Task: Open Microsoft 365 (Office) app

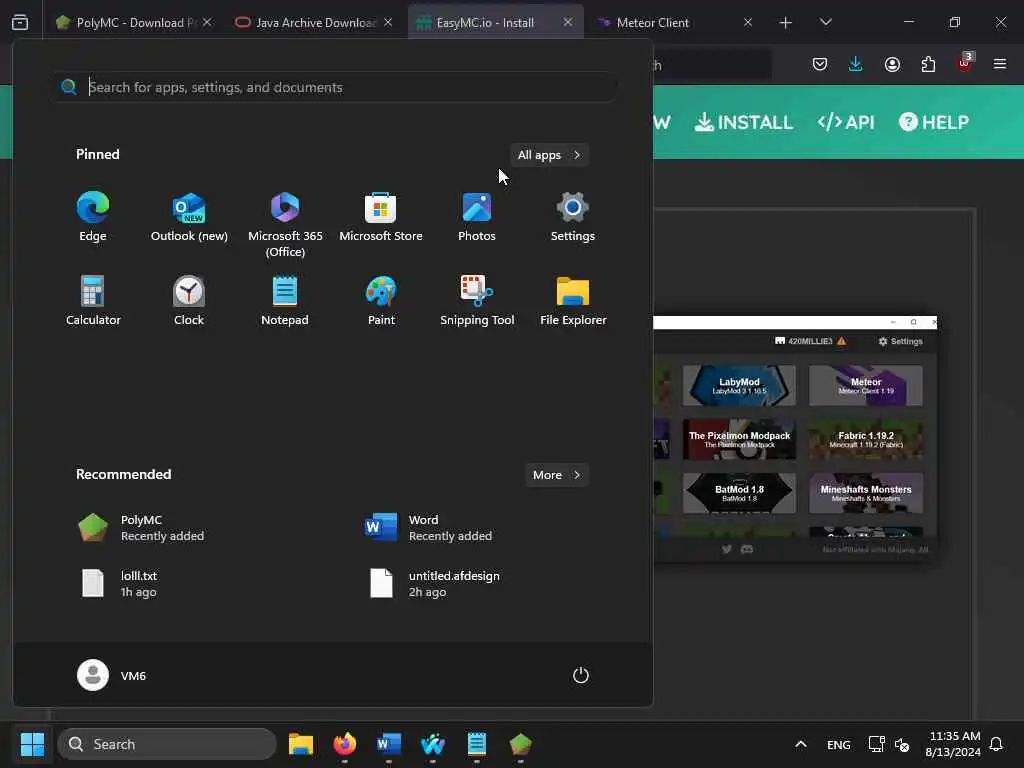Action: pyautogui.click(x=285, y=225)
